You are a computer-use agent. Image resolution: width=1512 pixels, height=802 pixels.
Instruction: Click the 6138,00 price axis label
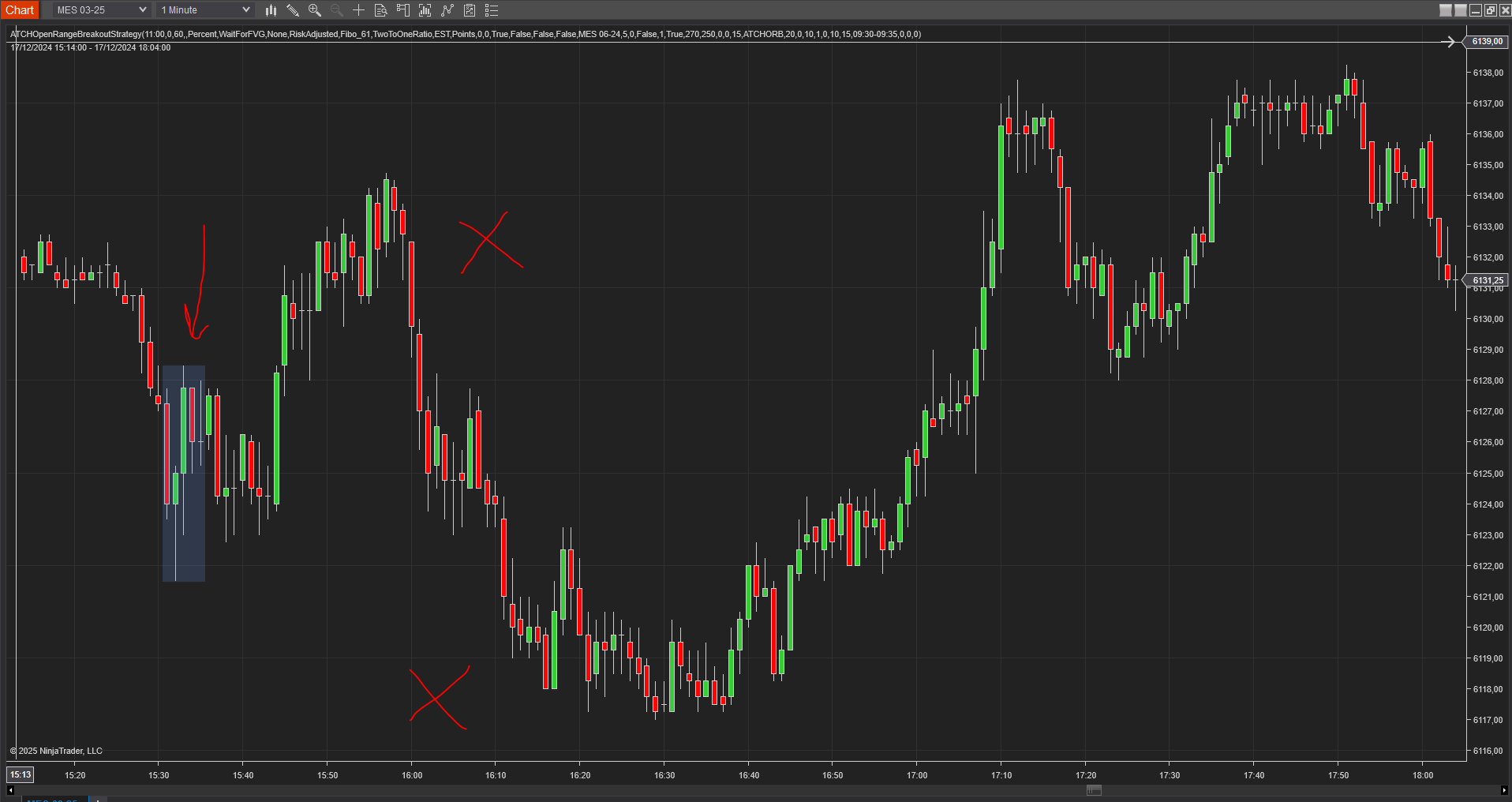[1488, 73]
